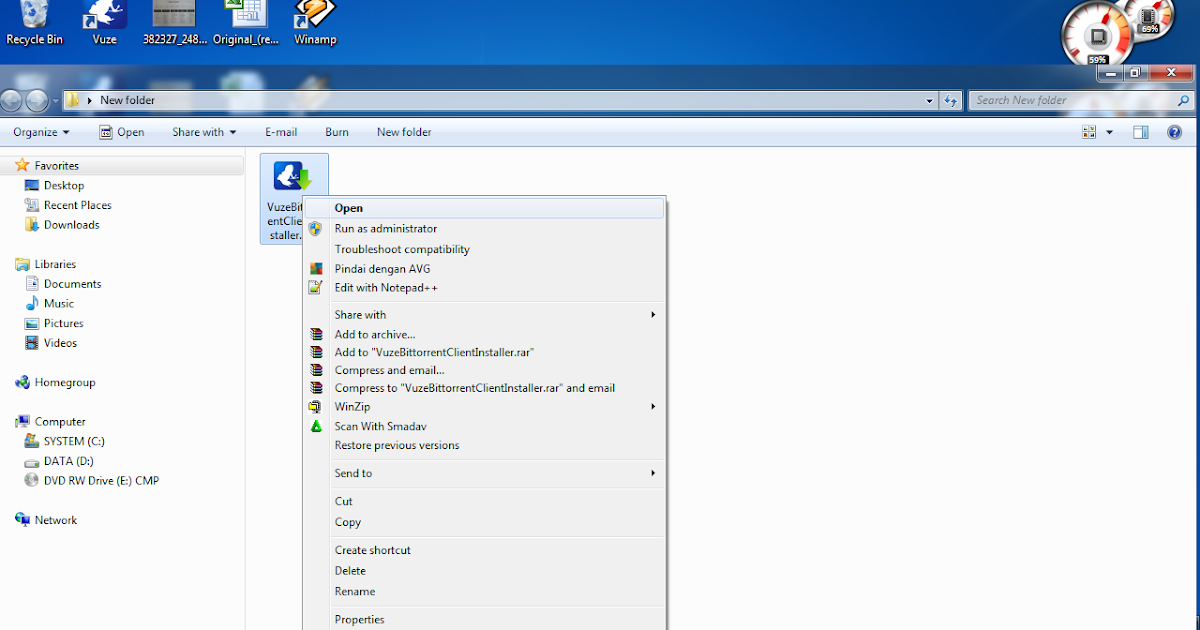Viewport: 1200px width, 630px height.
Task: Open the Winamp desktop shortcut
Action: (315, 23)
